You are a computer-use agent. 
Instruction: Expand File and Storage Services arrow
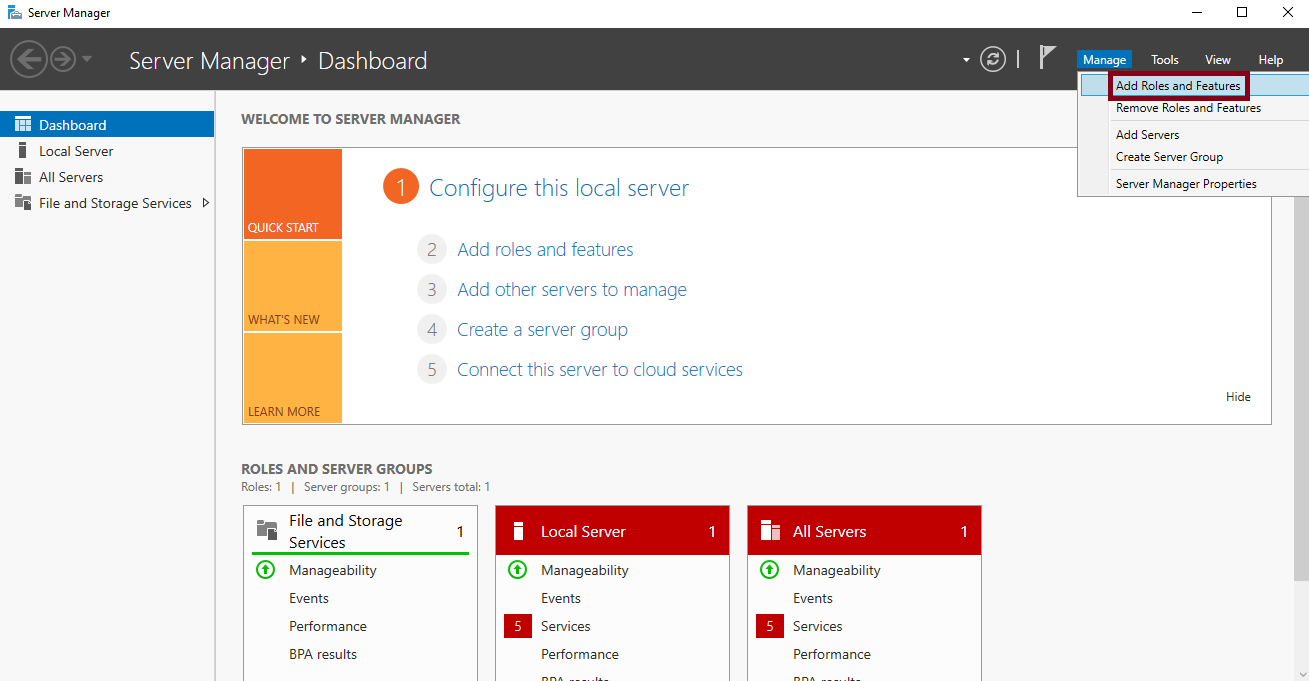pyautogui.click(x=206, y=203)
